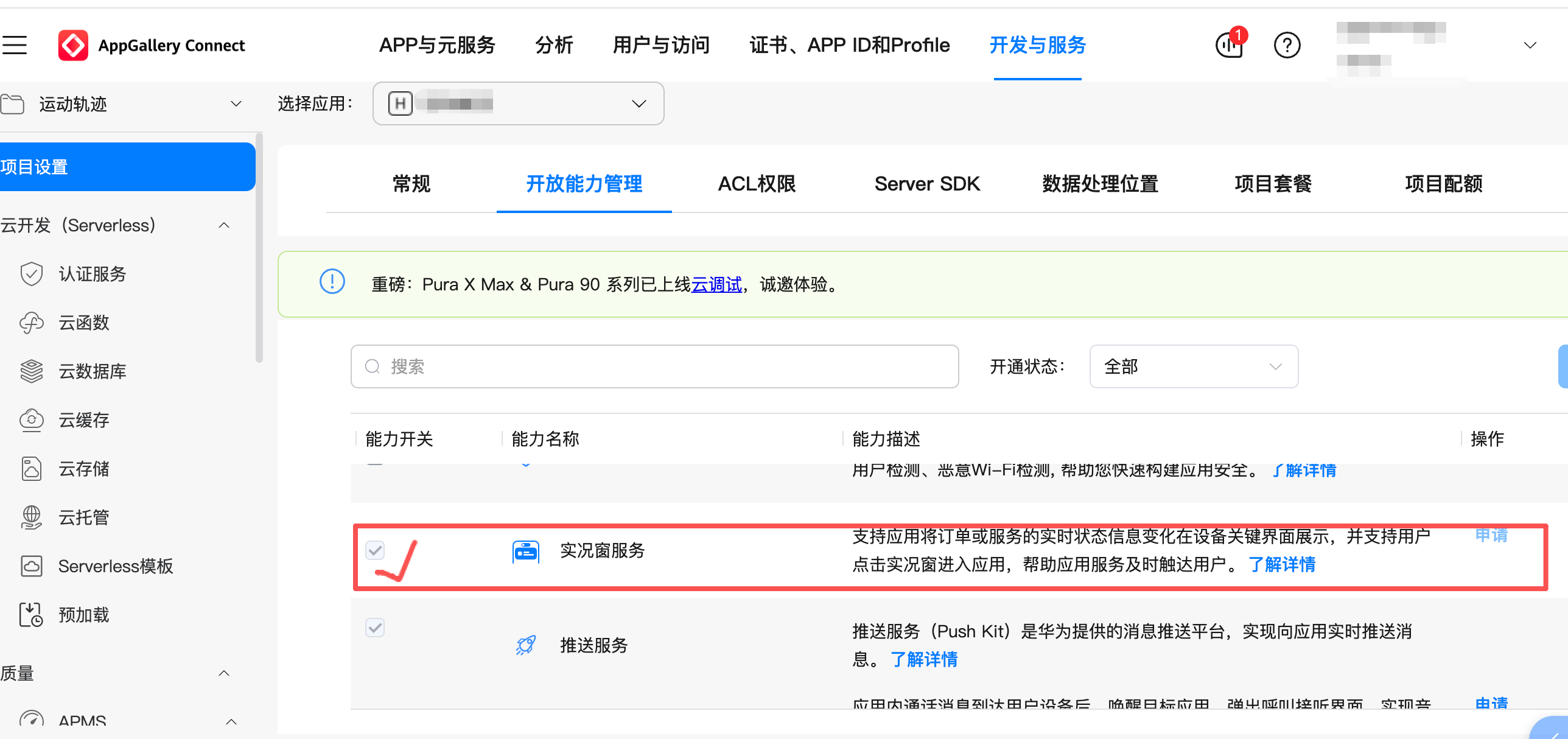Collapse the 云开发 (Serverless) section
This screenshot has width=1568, height=739.
[x=224, y=225]
